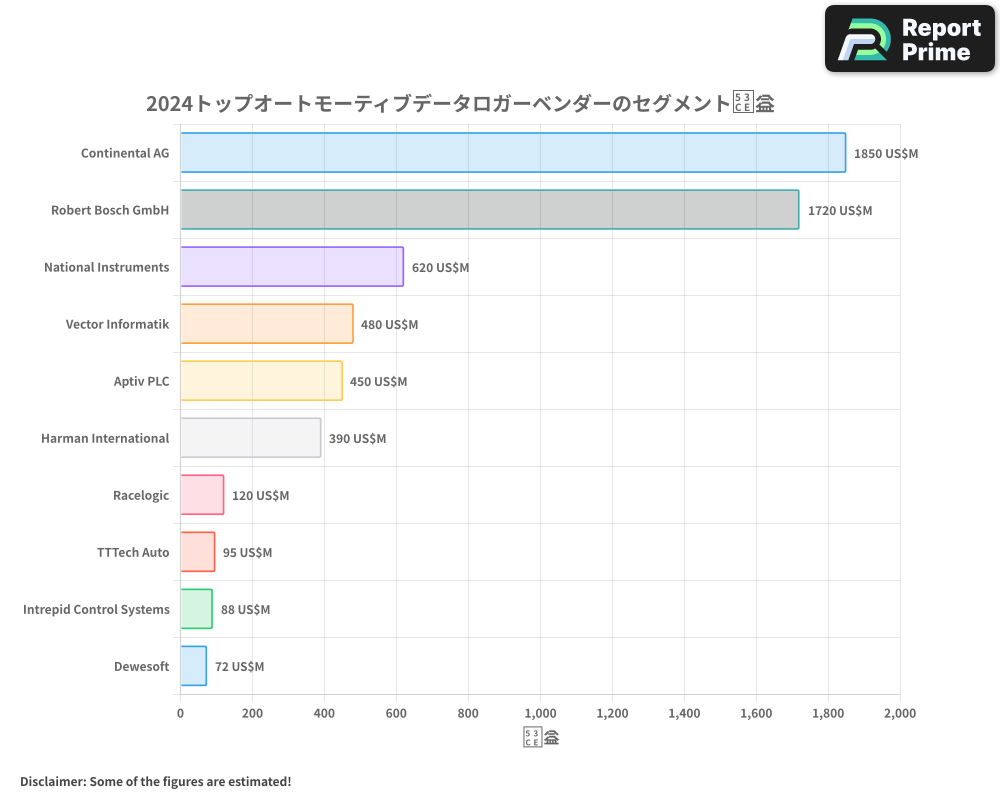Select the National Instruments bar
The width and height of the screenshot is (1000, 800).
point(290,267)
